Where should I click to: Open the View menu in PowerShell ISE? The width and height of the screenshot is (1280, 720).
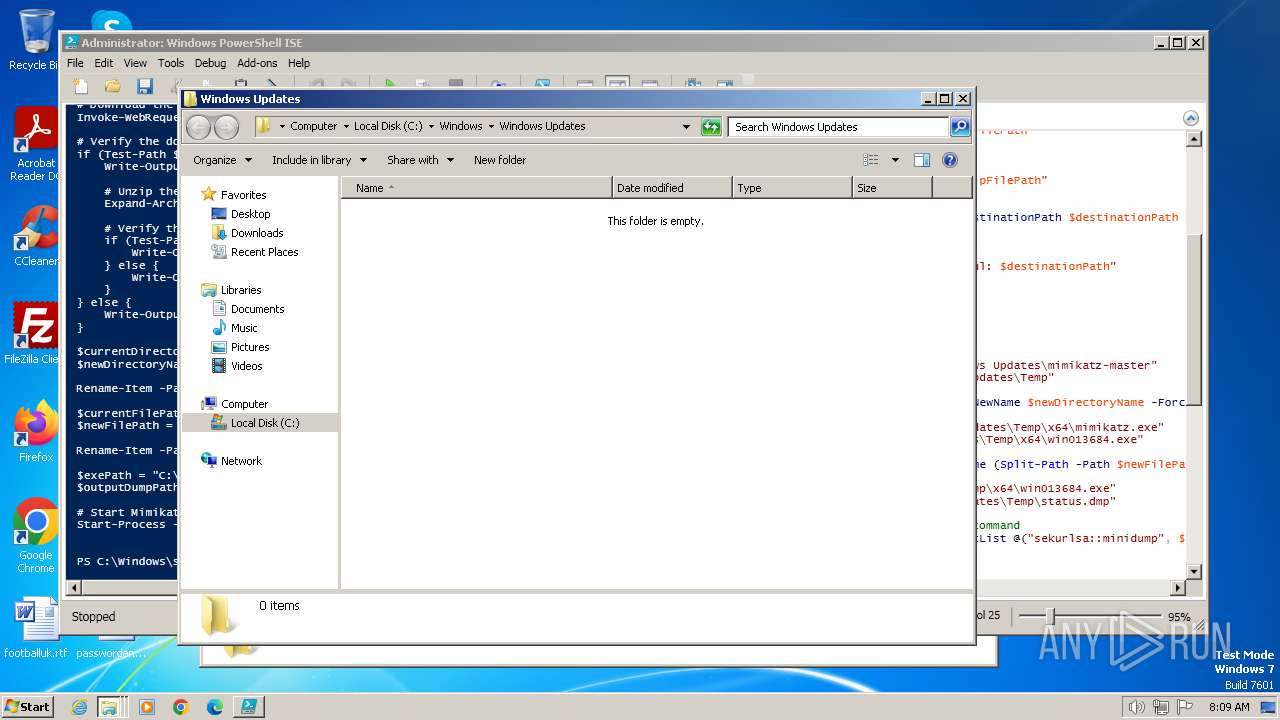pos(135,63)
